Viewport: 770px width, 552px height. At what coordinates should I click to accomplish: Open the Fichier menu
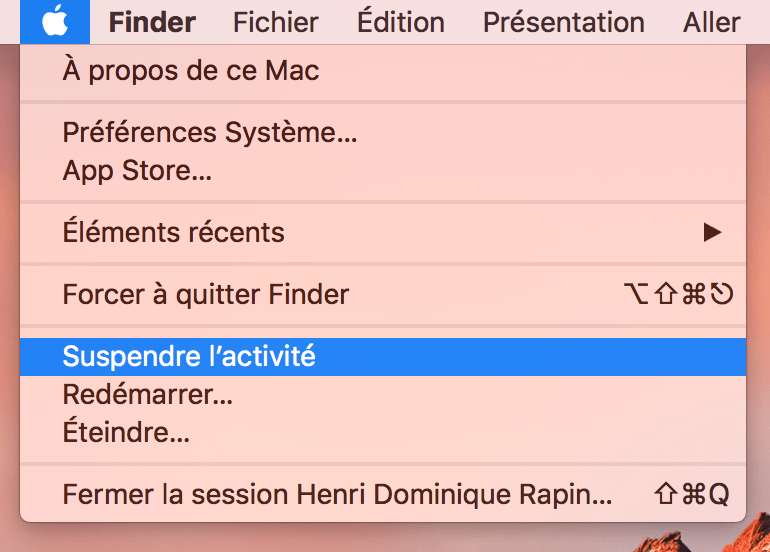pos(276,22)
